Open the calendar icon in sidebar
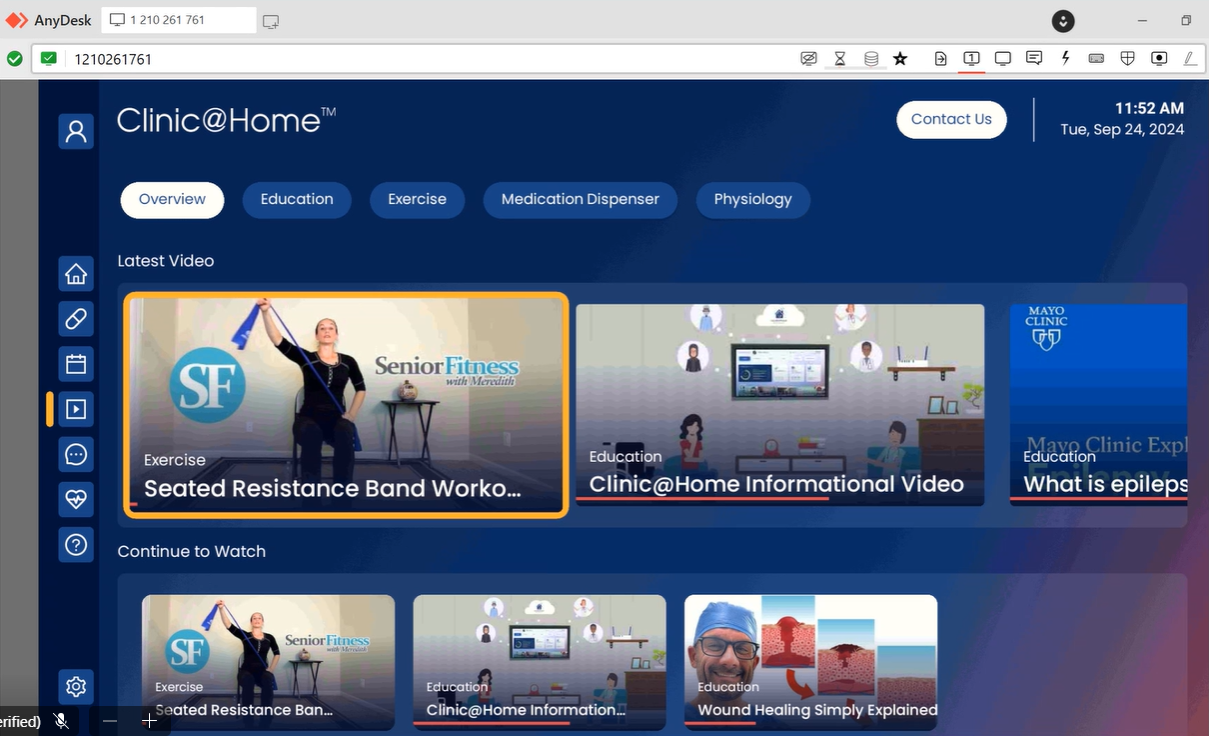1209x736 pixels. [x=76, y=364]
